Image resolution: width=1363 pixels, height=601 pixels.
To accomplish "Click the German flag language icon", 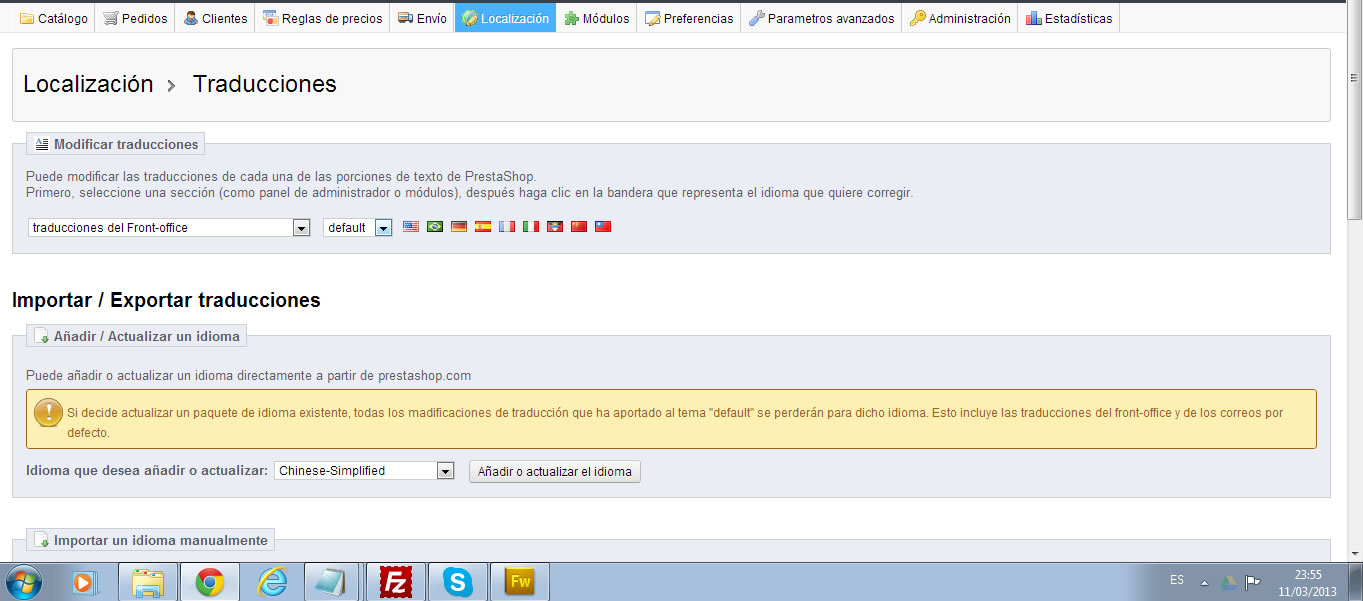I will coord(459,227).
